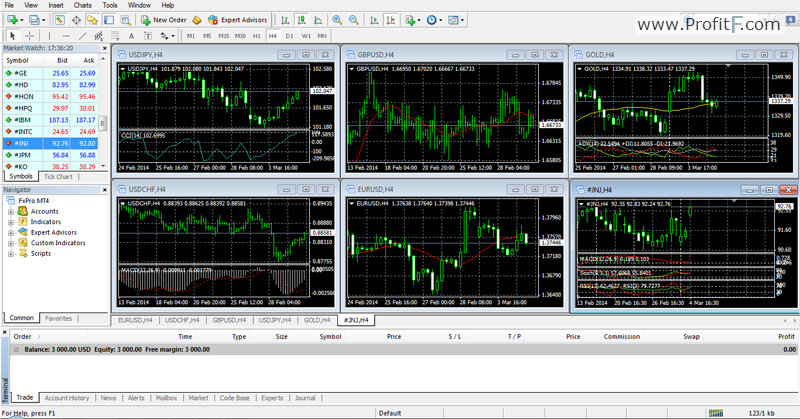
Task: Expand the Templates dropdown arrow
Action: [463, 20]
